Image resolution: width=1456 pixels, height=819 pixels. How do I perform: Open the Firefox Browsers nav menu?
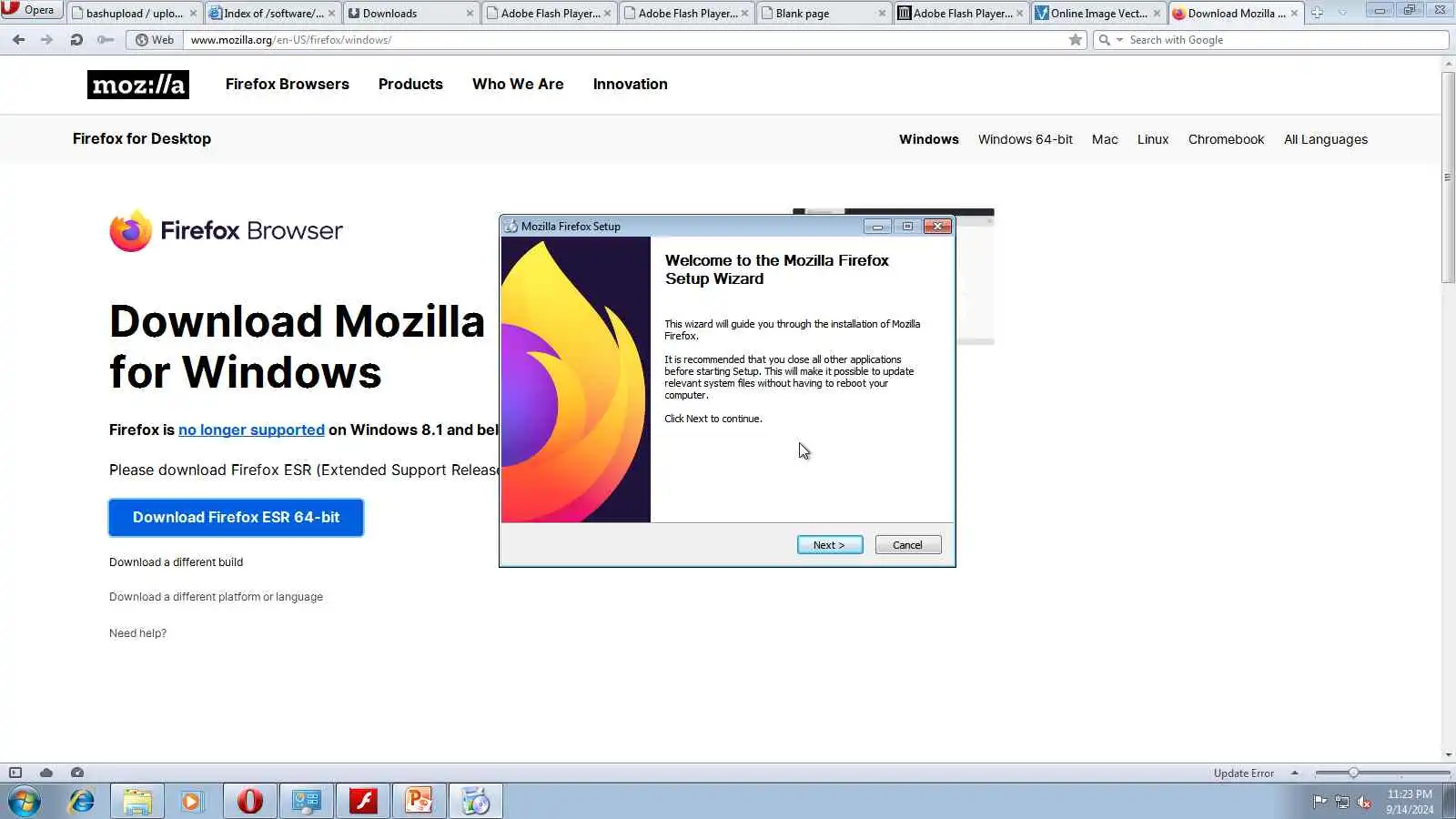click(x=288, y=84)
